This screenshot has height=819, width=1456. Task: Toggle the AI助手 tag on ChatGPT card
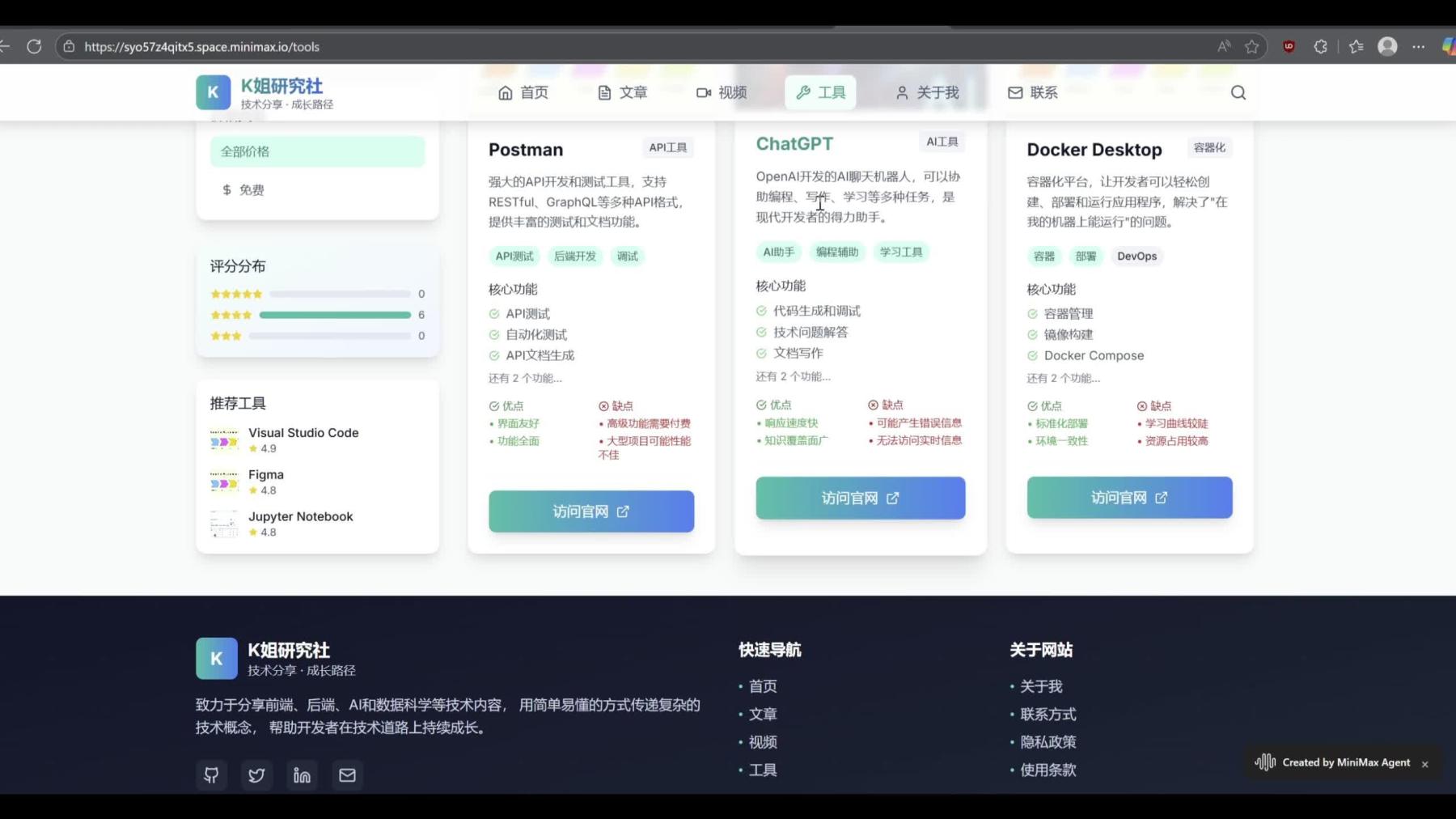tap(777, 252)
